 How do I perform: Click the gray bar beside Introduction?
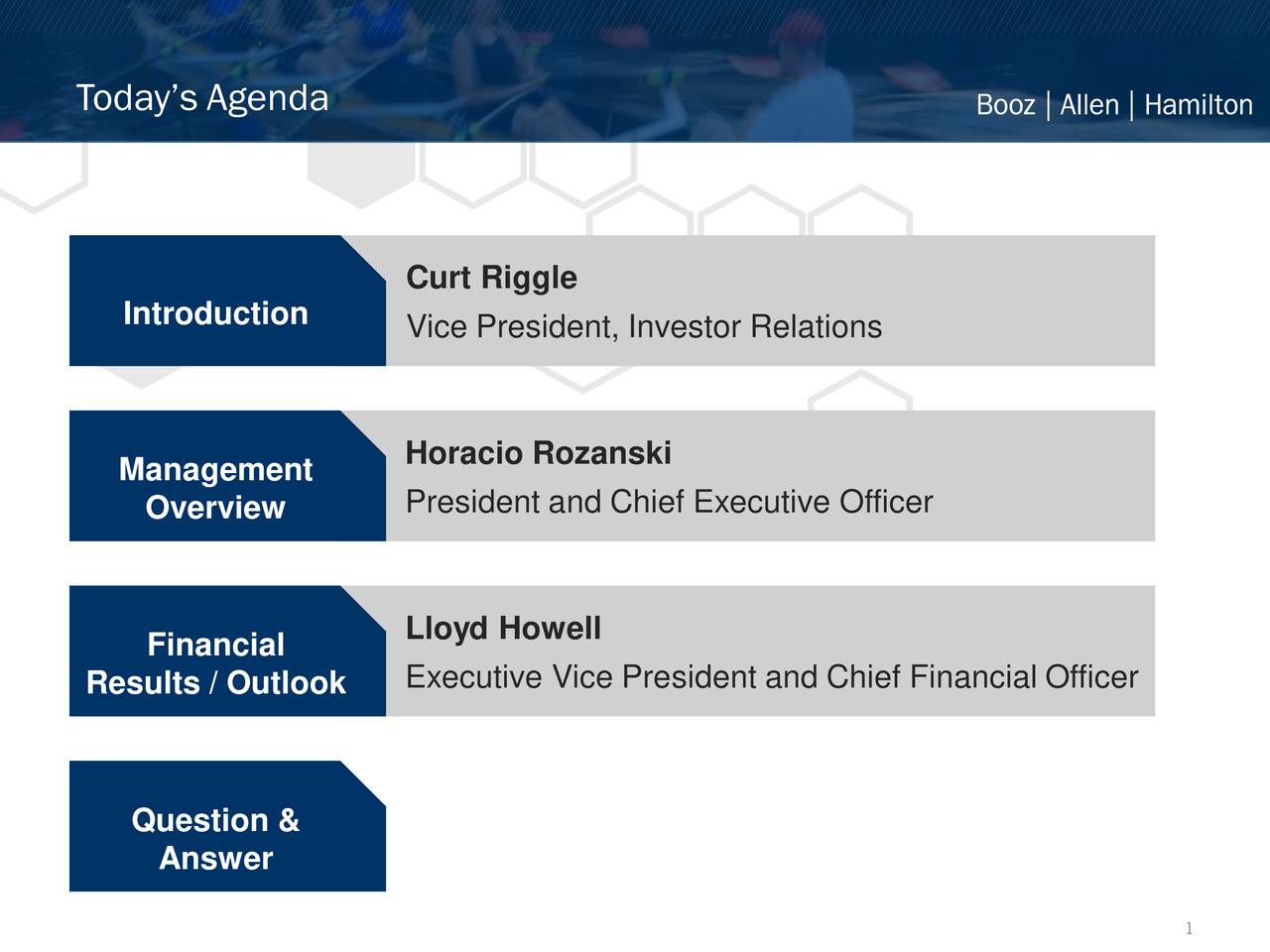coord(770,300)
